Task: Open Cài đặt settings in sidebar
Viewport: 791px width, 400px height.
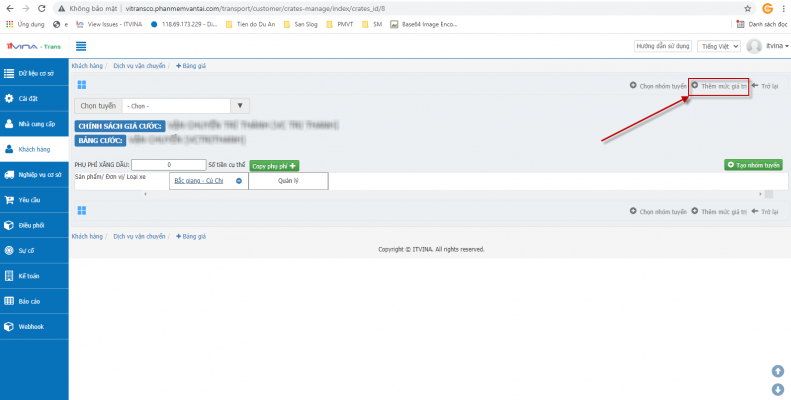Action: coord(34,99)
